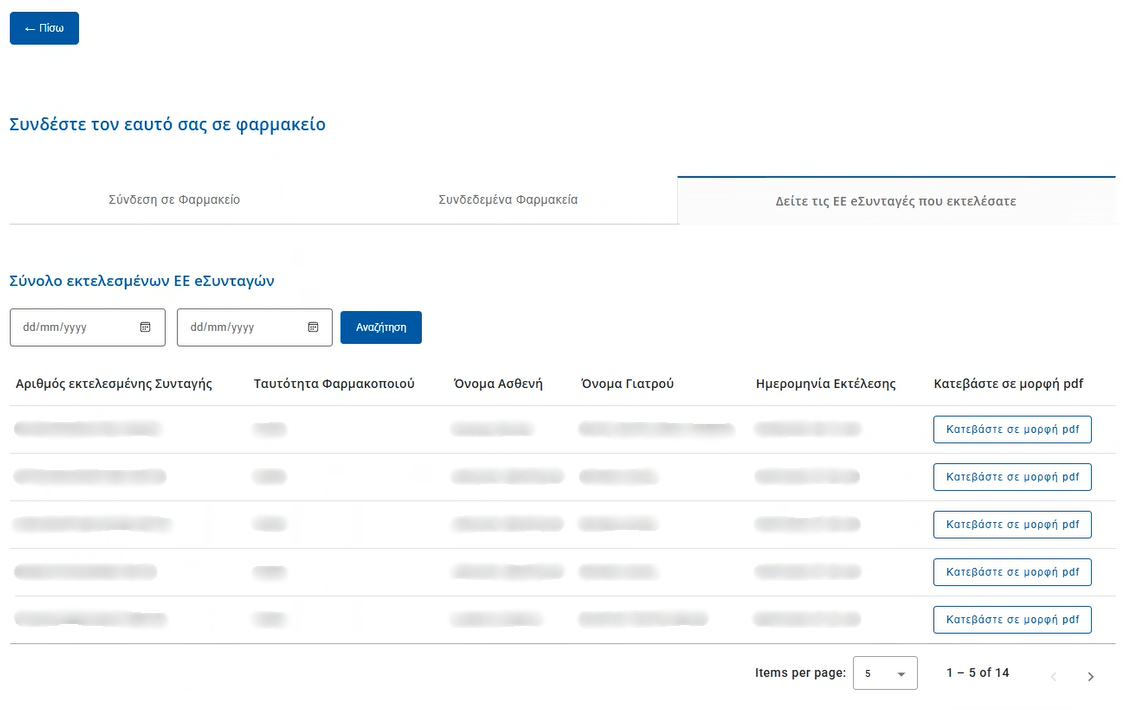Focus the second dd/mm/yyyy date input

click(238, 327)
